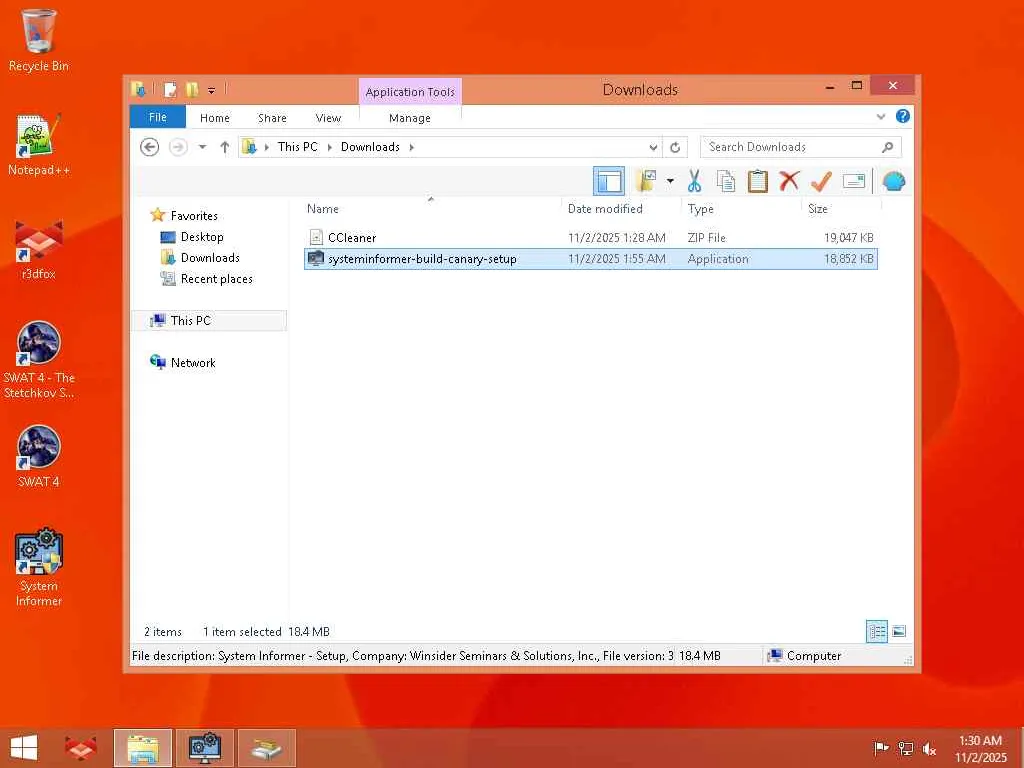
Task: Switch to large icons view in the status bar
Action: 899,632
